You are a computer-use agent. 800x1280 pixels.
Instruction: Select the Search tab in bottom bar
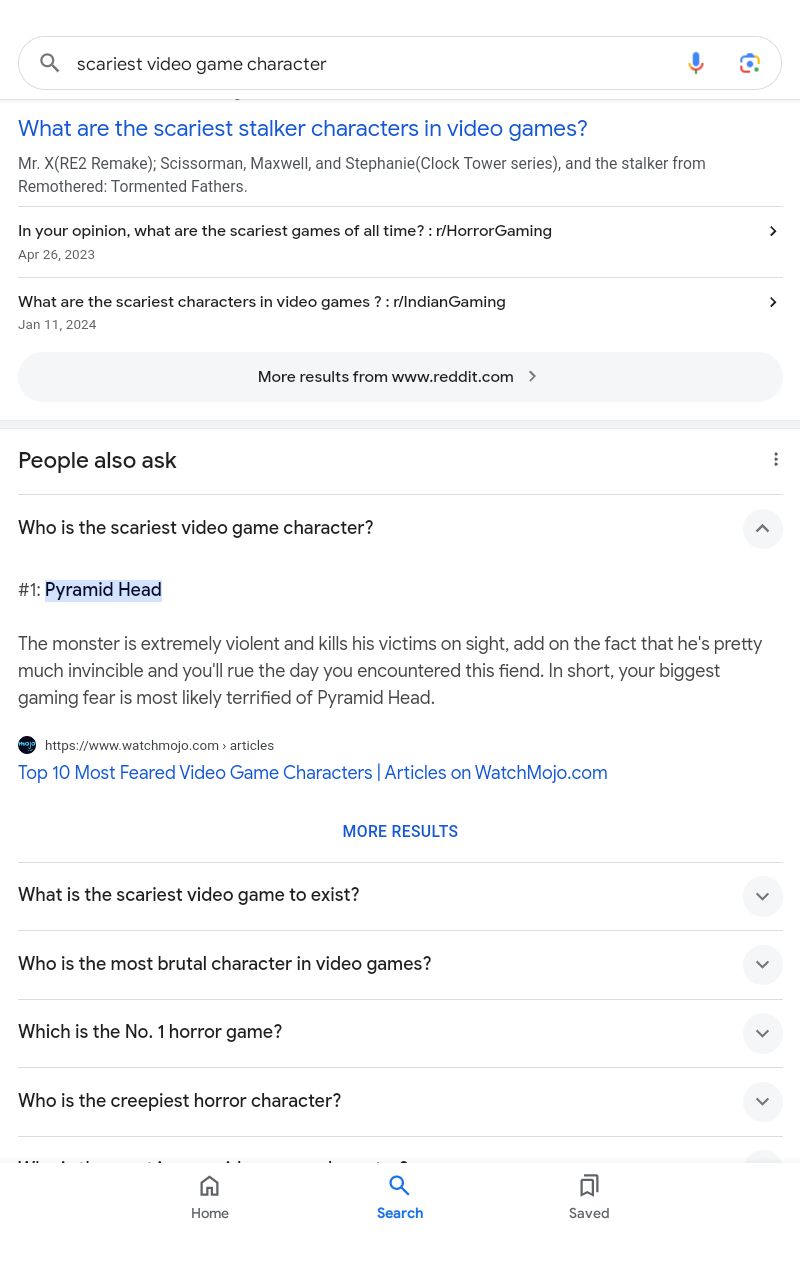[400, 1197]
